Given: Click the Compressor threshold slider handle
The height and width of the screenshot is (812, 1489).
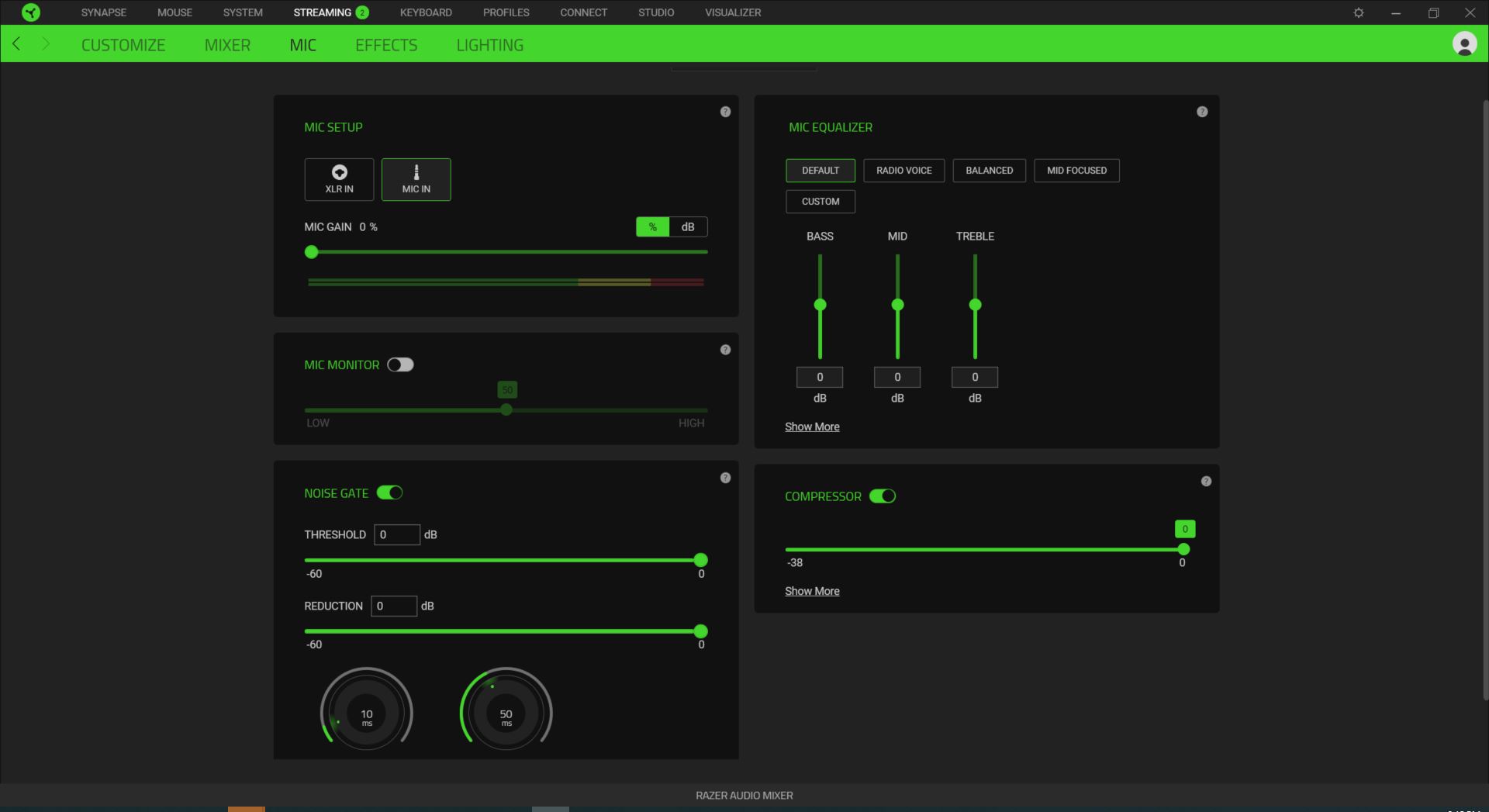Looking at the screenshot, I should pos(1183,549).
